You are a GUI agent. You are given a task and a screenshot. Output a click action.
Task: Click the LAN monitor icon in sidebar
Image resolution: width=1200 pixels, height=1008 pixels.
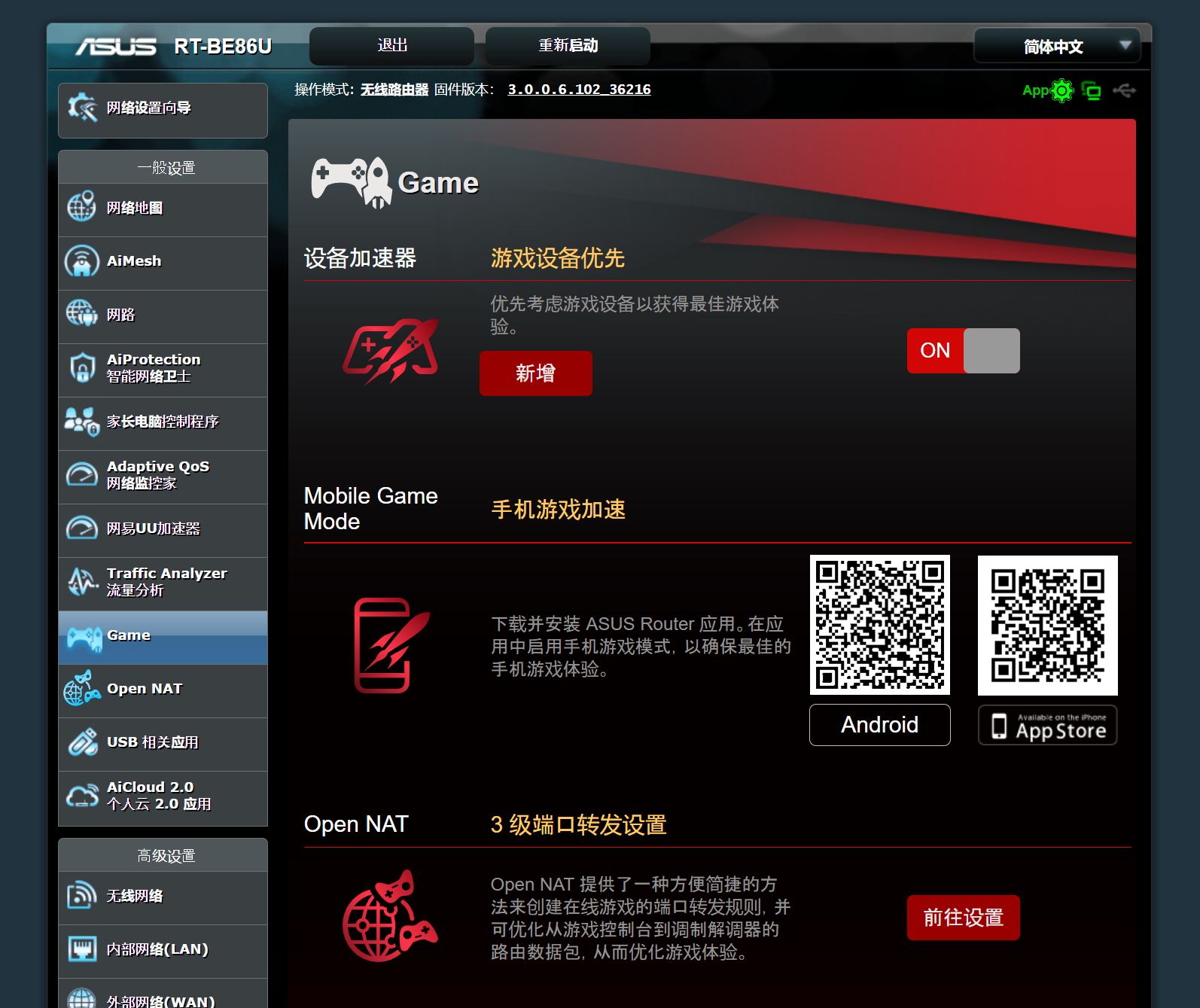81,949
